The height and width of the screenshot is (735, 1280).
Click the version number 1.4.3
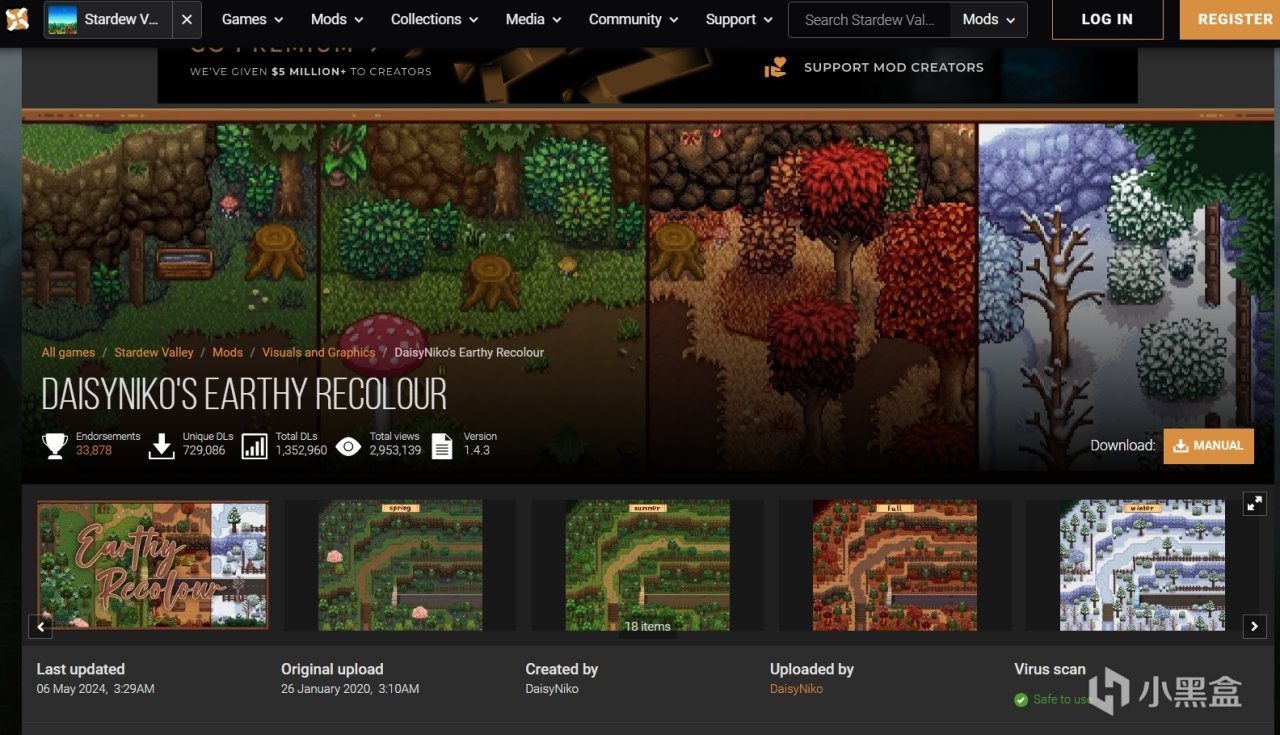click(477, 451)
